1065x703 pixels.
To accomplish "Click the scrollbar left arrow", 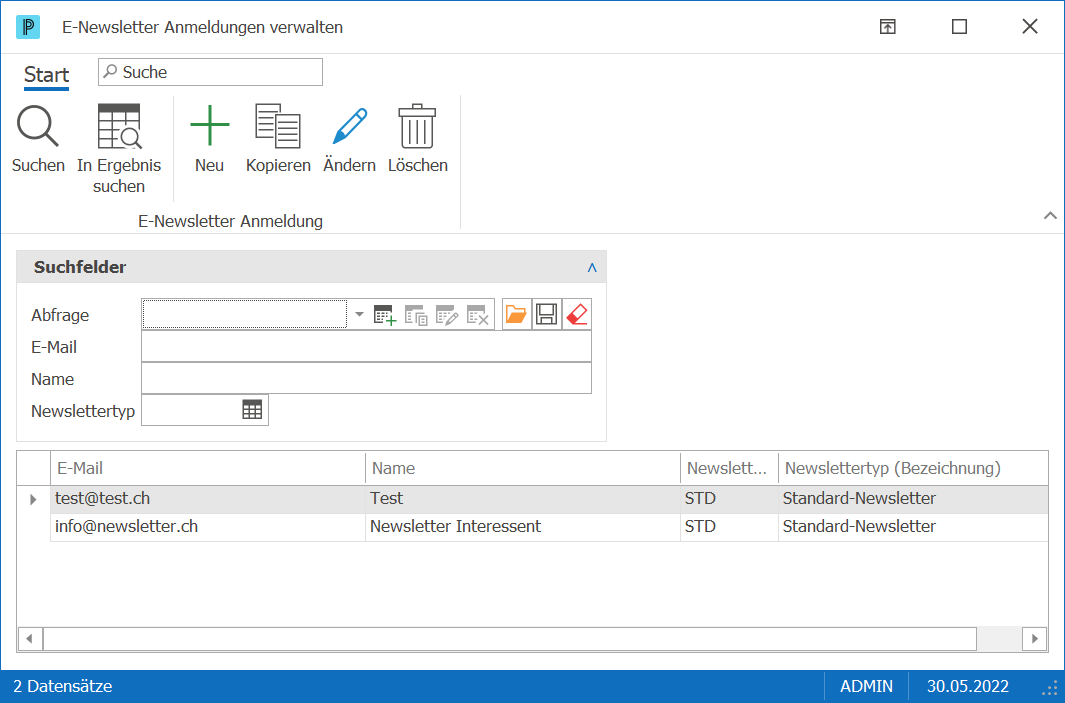I will tap(29, 638).
